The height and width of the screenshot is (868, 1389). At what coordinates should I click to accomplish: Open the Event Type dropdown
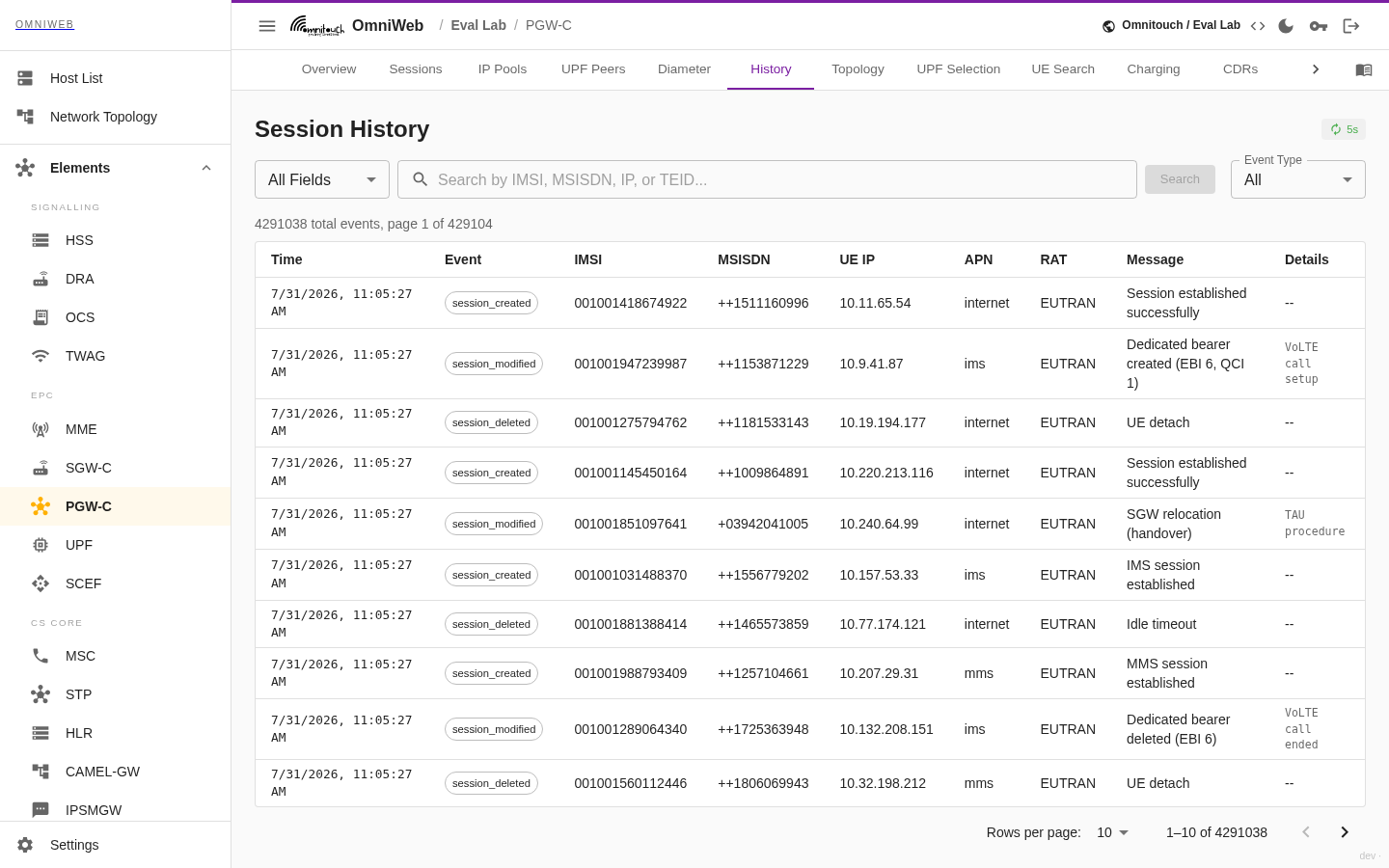[x=1298, y=179]
